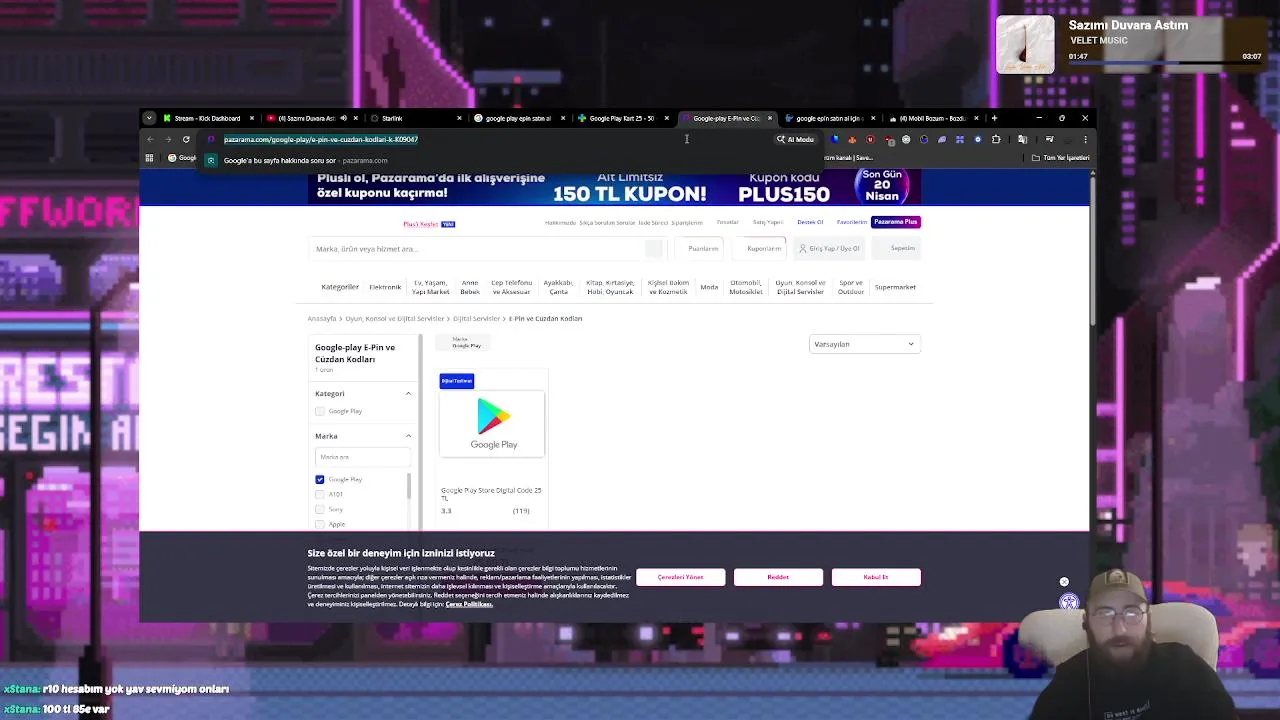Close the Google Play Kart 25 tab
The height and width of the screenshot is (720, 1280).
666,118
